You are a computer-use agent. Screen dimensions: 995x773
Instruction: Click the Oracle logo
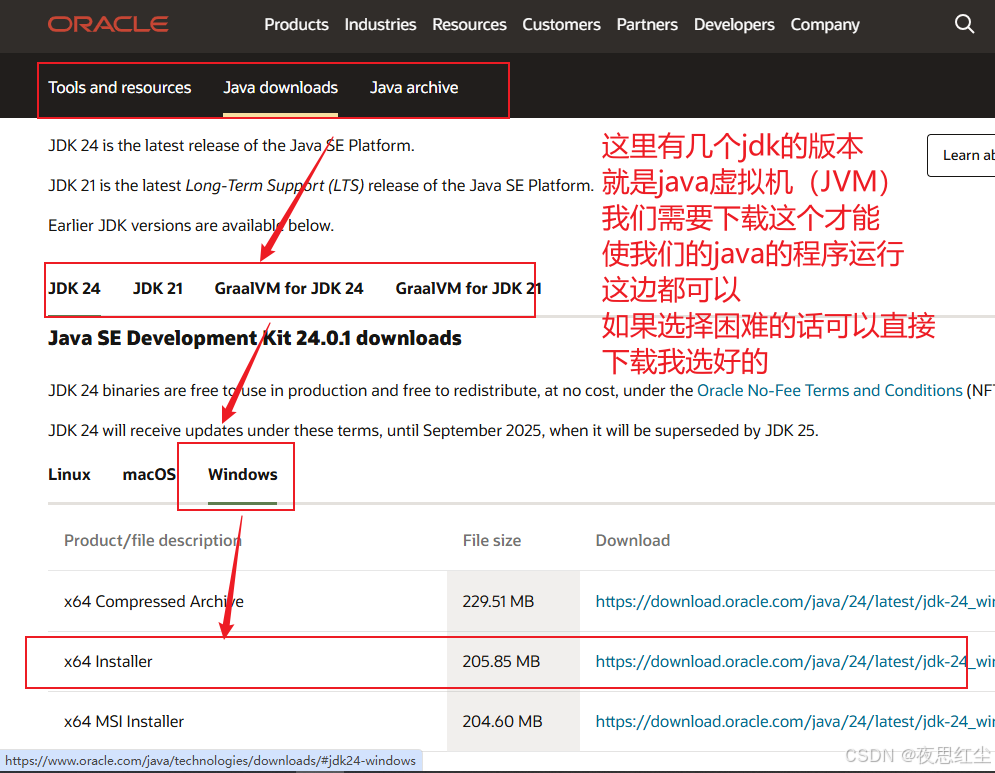pos(108,24)
